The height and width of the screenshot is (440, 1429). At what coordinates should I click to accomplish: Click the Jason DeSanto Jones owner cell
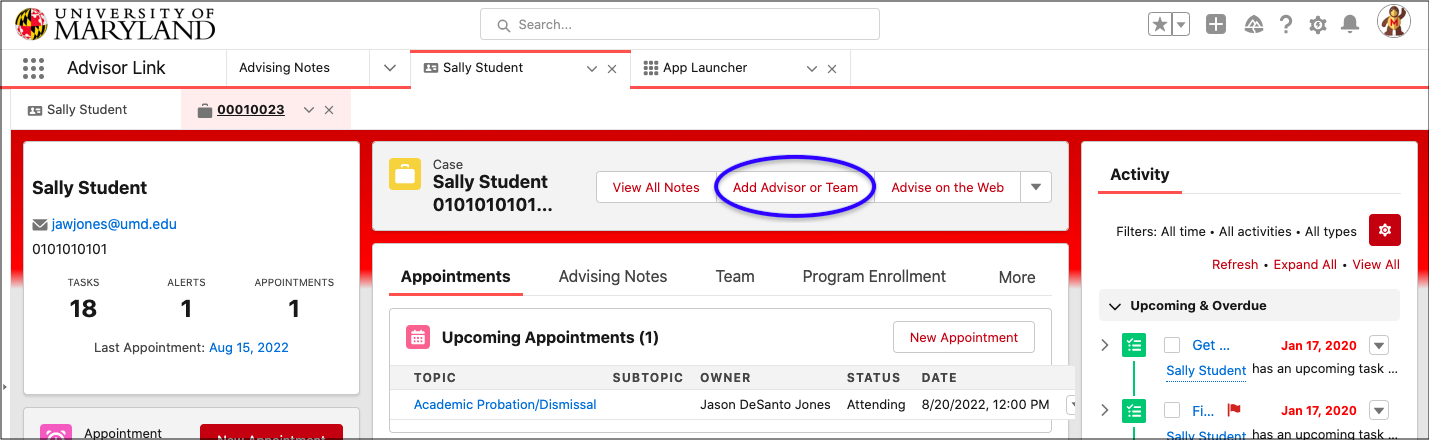tap(766, 404)
